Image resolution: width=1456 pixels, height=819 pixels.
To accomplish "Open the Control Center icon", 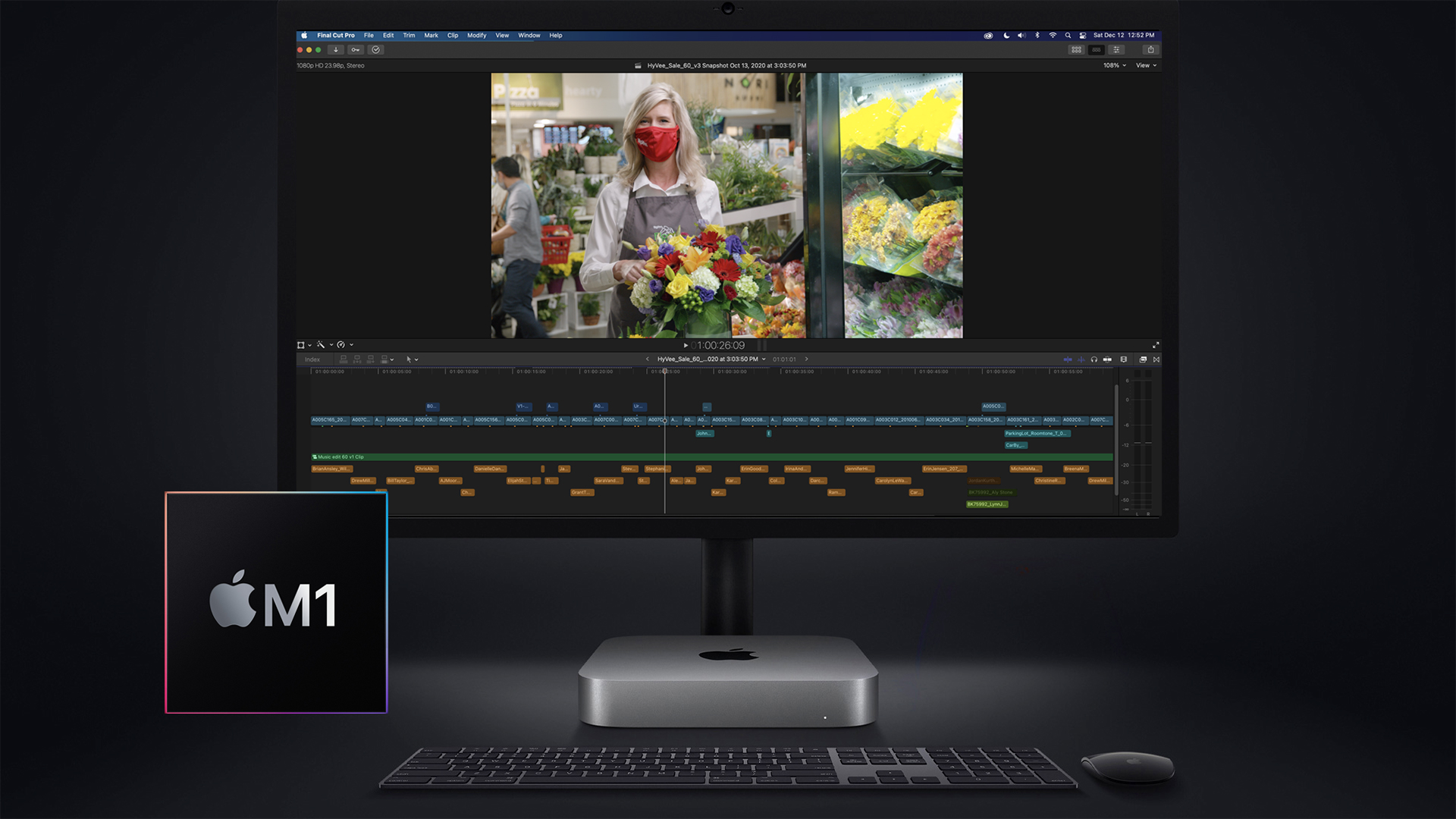I will pyautogui.click(x=1083, y=36).
